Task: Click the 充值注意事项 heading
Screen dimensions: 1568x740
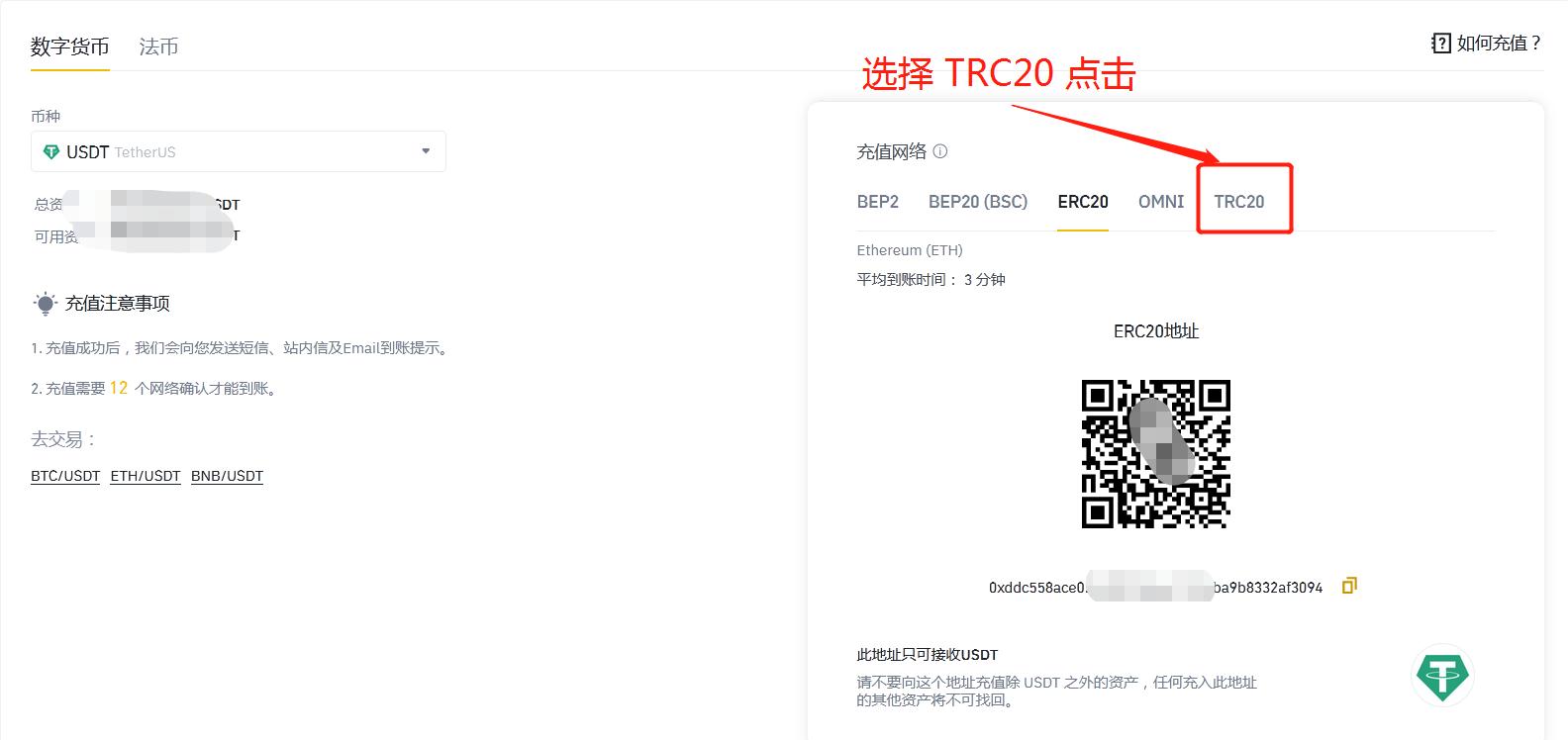Action: [x=118, y=304]
